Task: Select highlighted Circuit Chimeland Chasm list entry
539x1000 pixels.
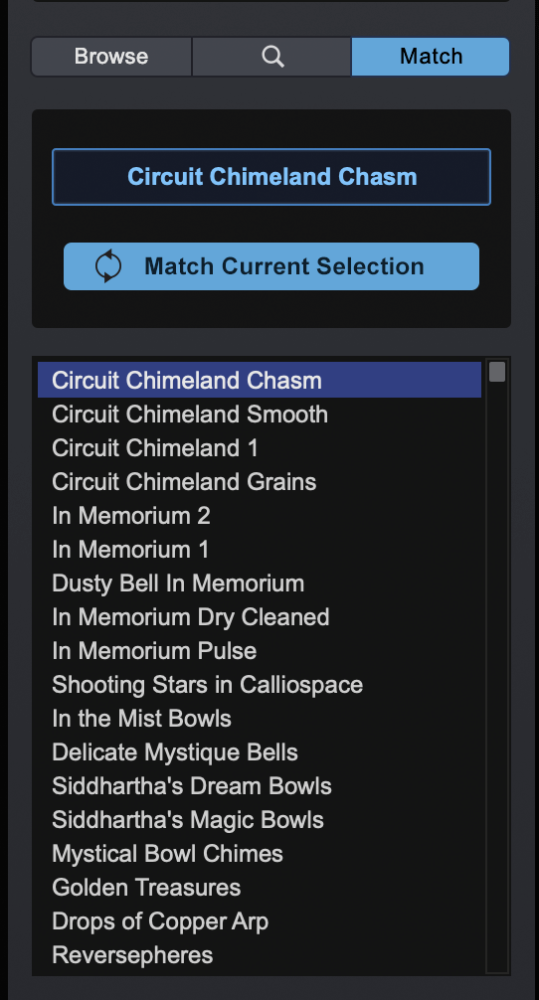Action: 260,380
